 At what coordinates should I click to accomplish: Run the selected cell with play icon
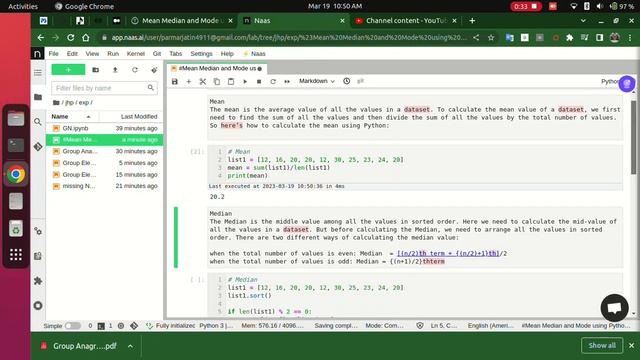[x=245, y=81]
